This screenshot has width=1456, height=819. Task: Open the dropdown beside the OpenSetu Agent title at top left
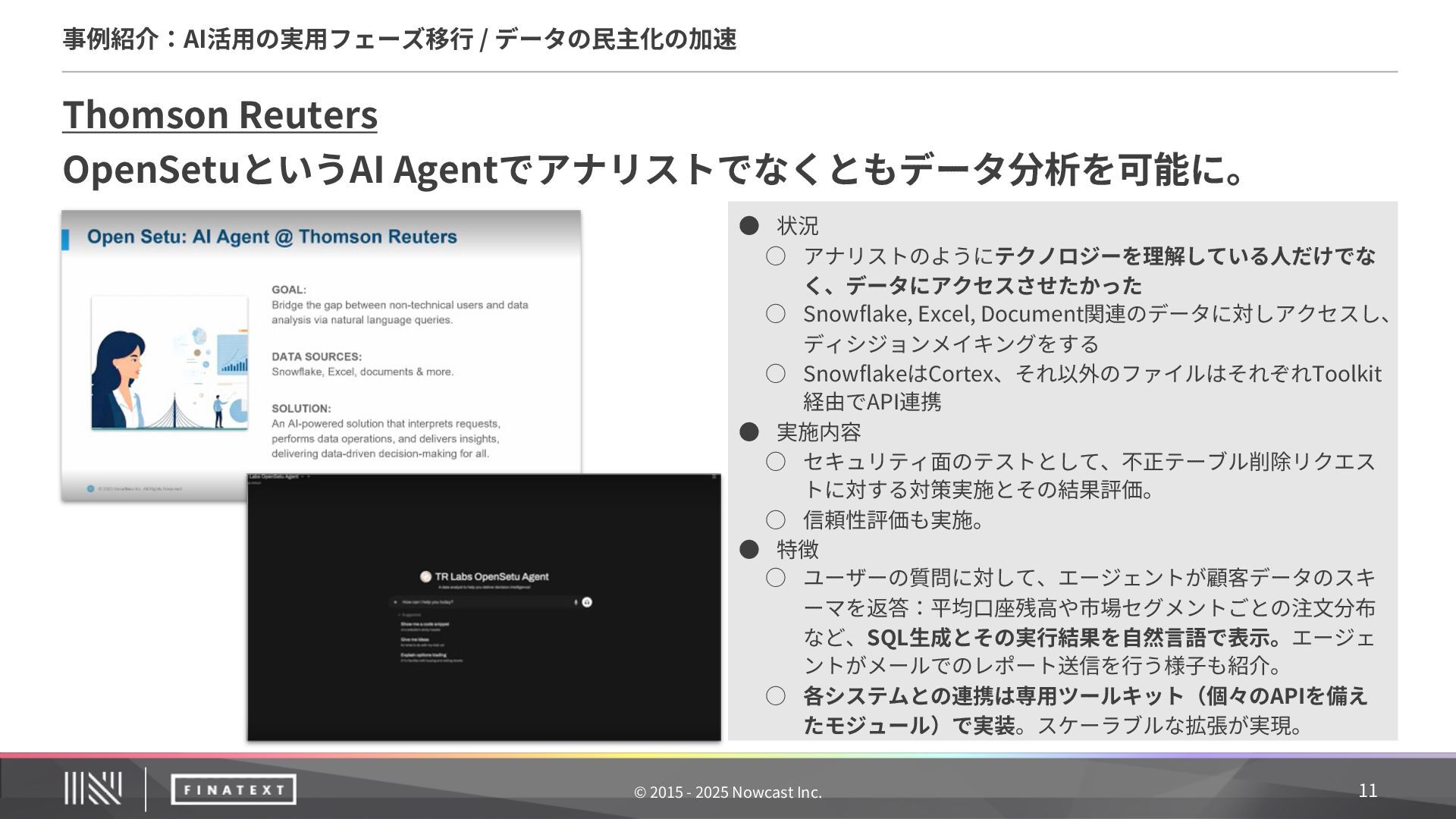coord(303,477)
